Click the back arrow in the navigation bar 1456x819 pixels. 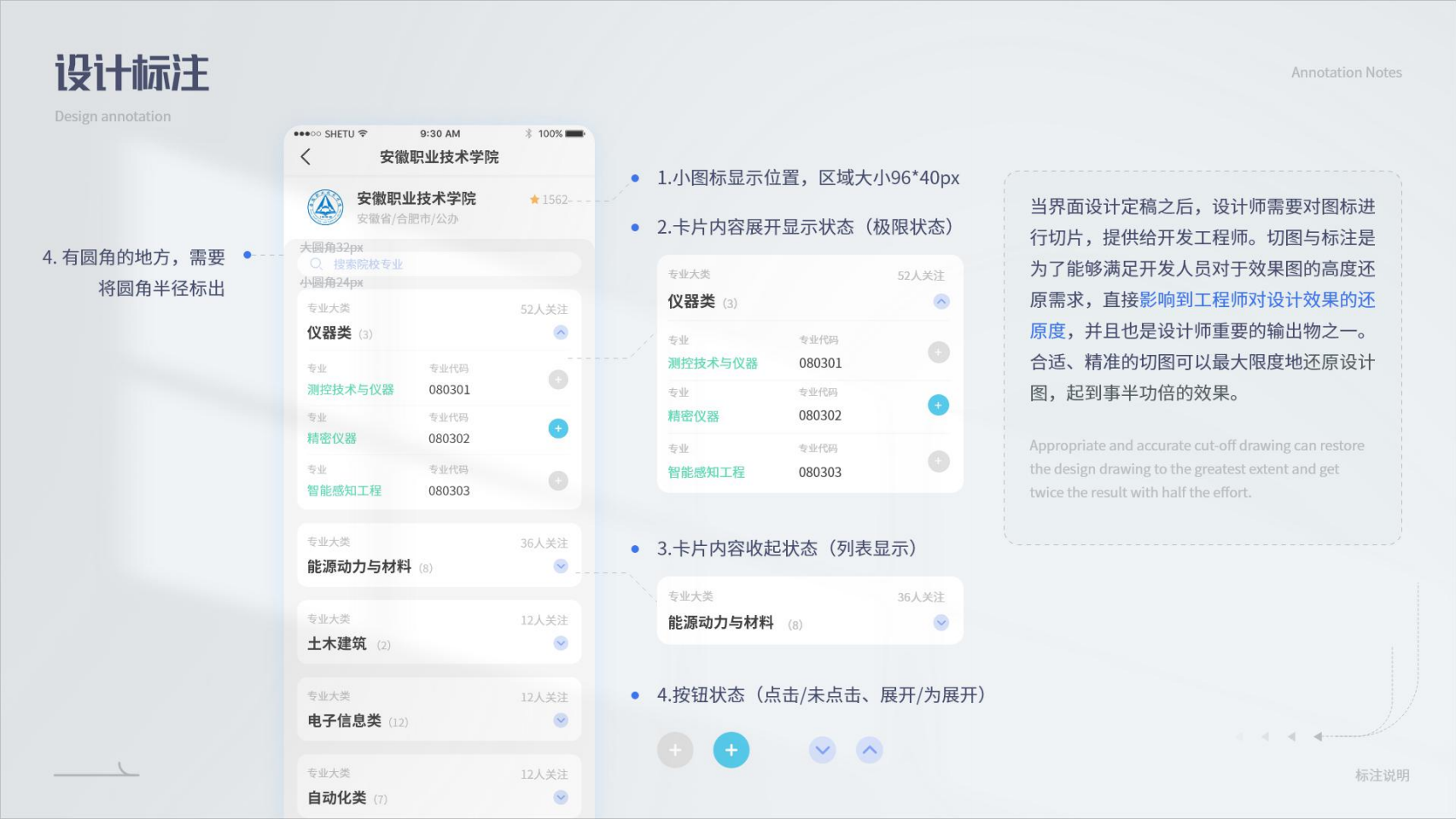(305, 157)
